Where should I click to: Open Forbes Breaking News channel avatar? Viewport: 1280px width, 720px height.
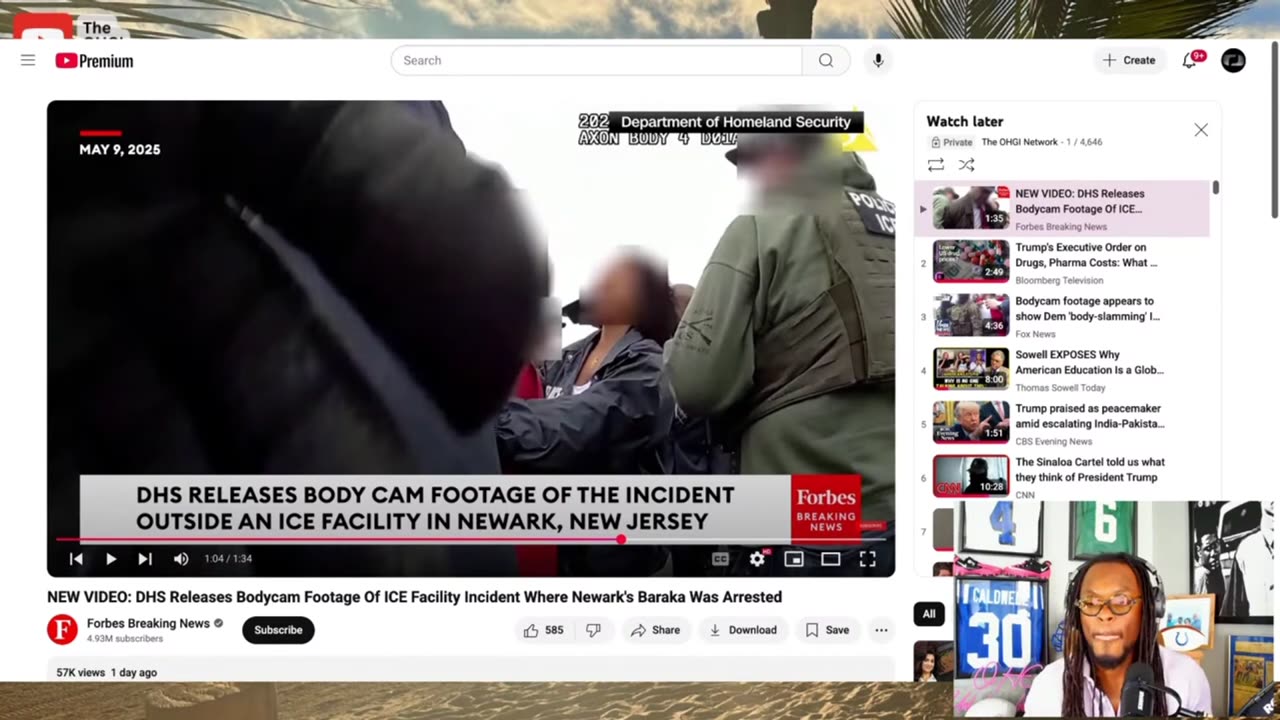coord(62,629)
